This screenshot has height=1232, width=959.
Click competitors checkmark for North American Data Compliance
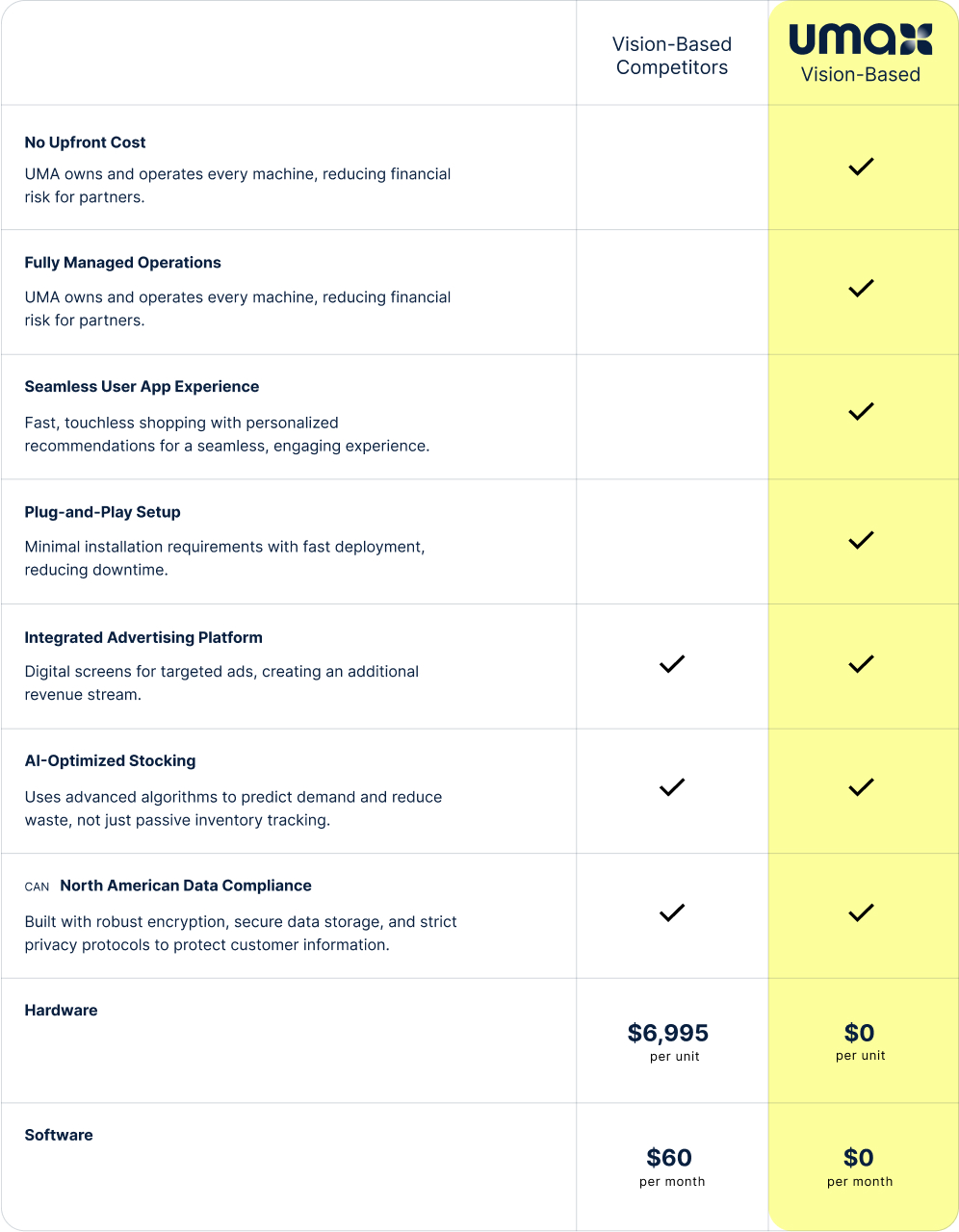pyautogui.click(x=672, y=912)
